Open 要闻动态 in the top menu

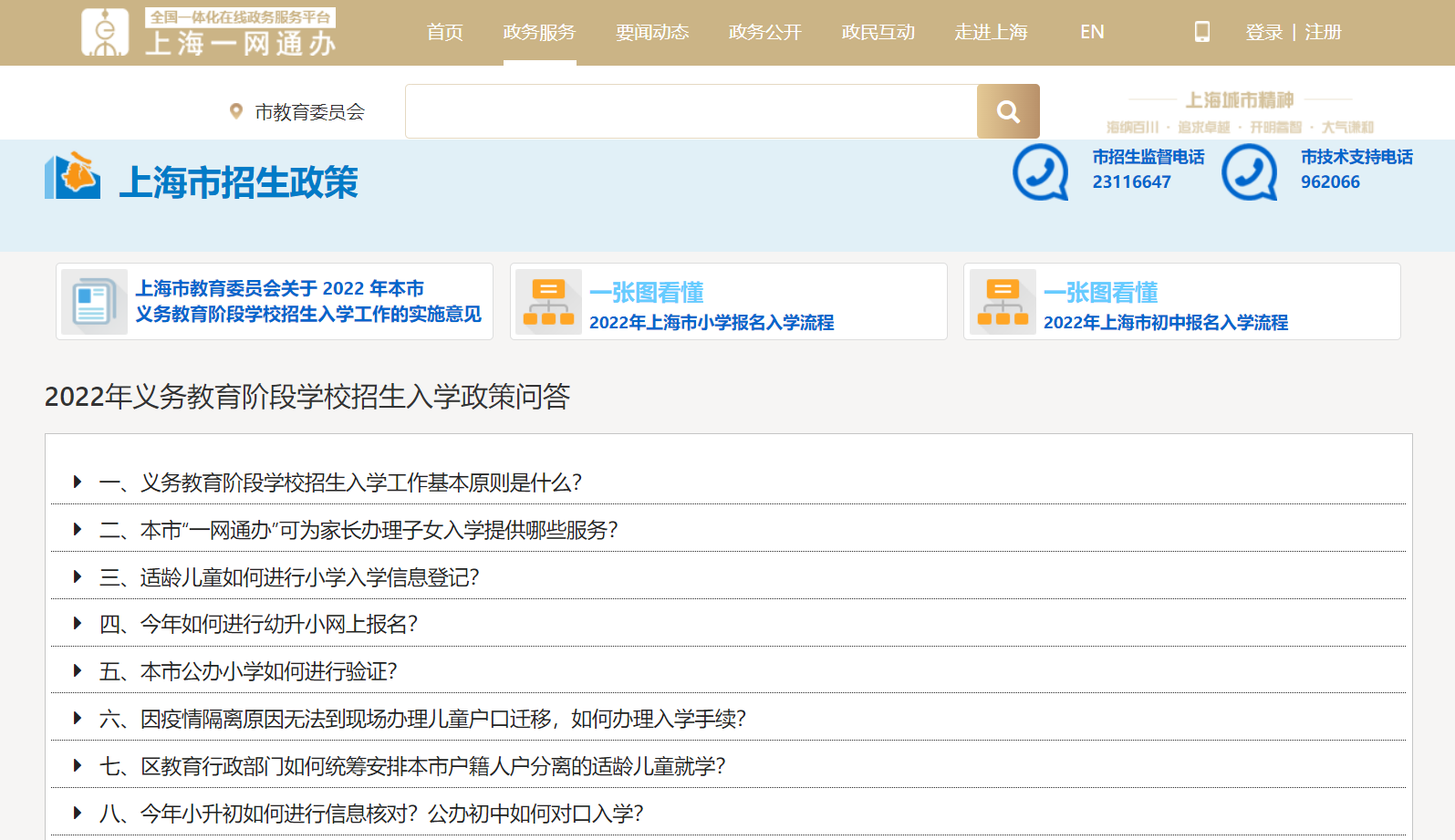pos(652,32)
